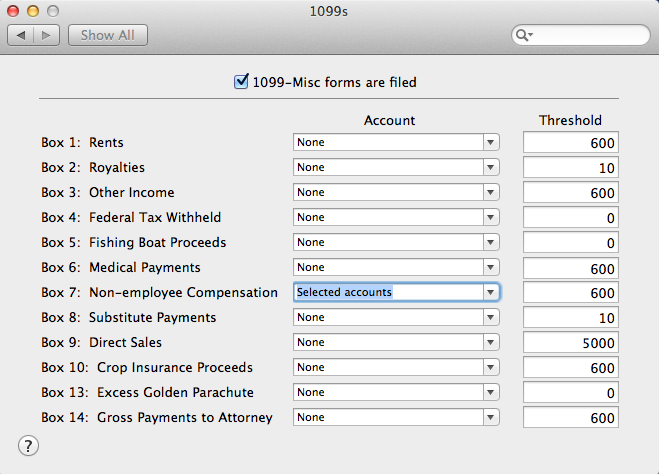This screenshot has width=659, height=474.
Task: Click the Box 1 Rents threshold field
Action: (571, 142)
